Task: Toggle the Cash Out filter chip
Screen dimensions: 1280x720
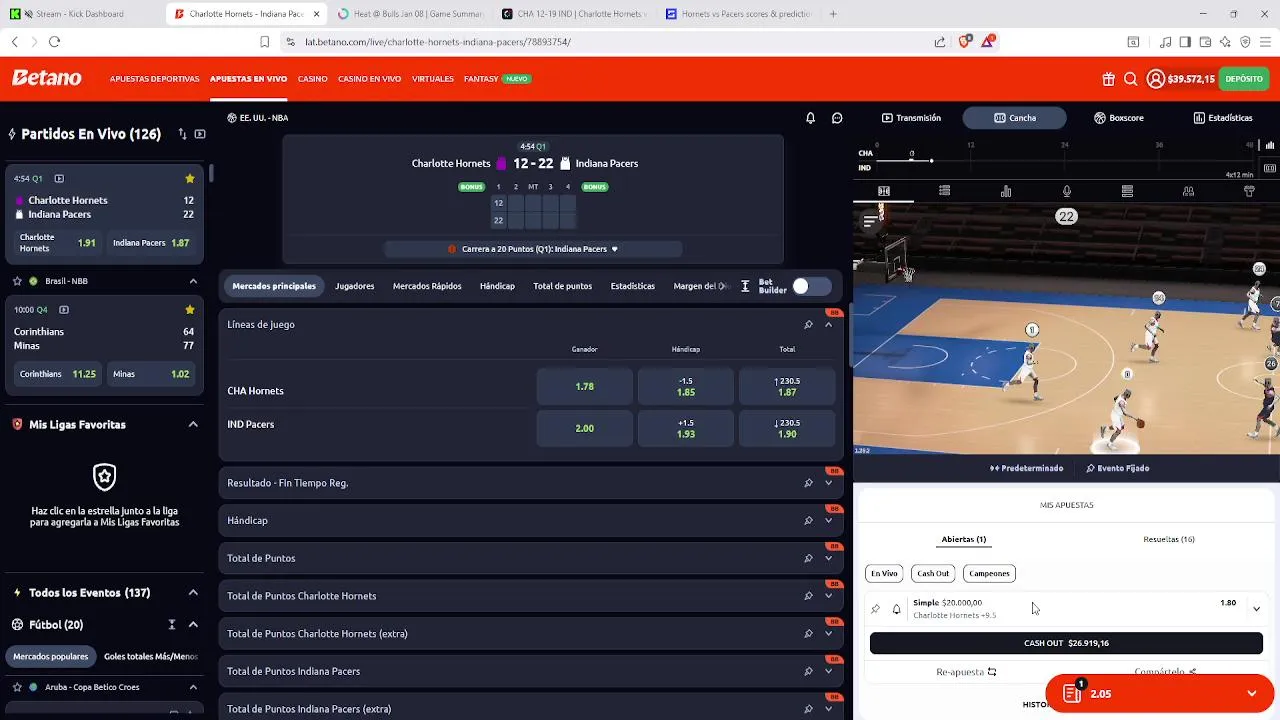Action: tap(933, 574)
